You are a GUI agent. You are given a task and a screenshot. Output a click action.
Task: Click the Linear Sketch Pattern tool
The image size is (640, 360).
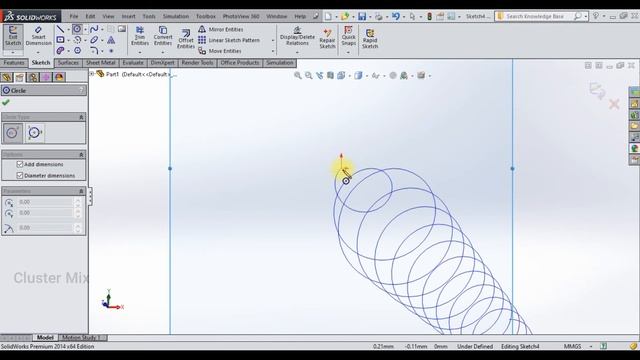tap(229, 40)
